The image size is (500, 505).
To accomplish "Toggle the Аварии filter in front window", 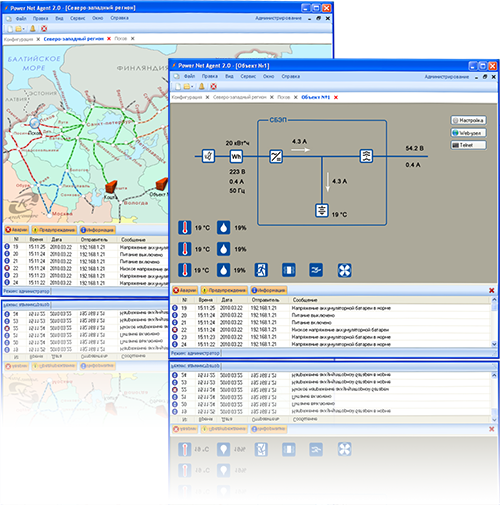I will click(x=185, y=290).
